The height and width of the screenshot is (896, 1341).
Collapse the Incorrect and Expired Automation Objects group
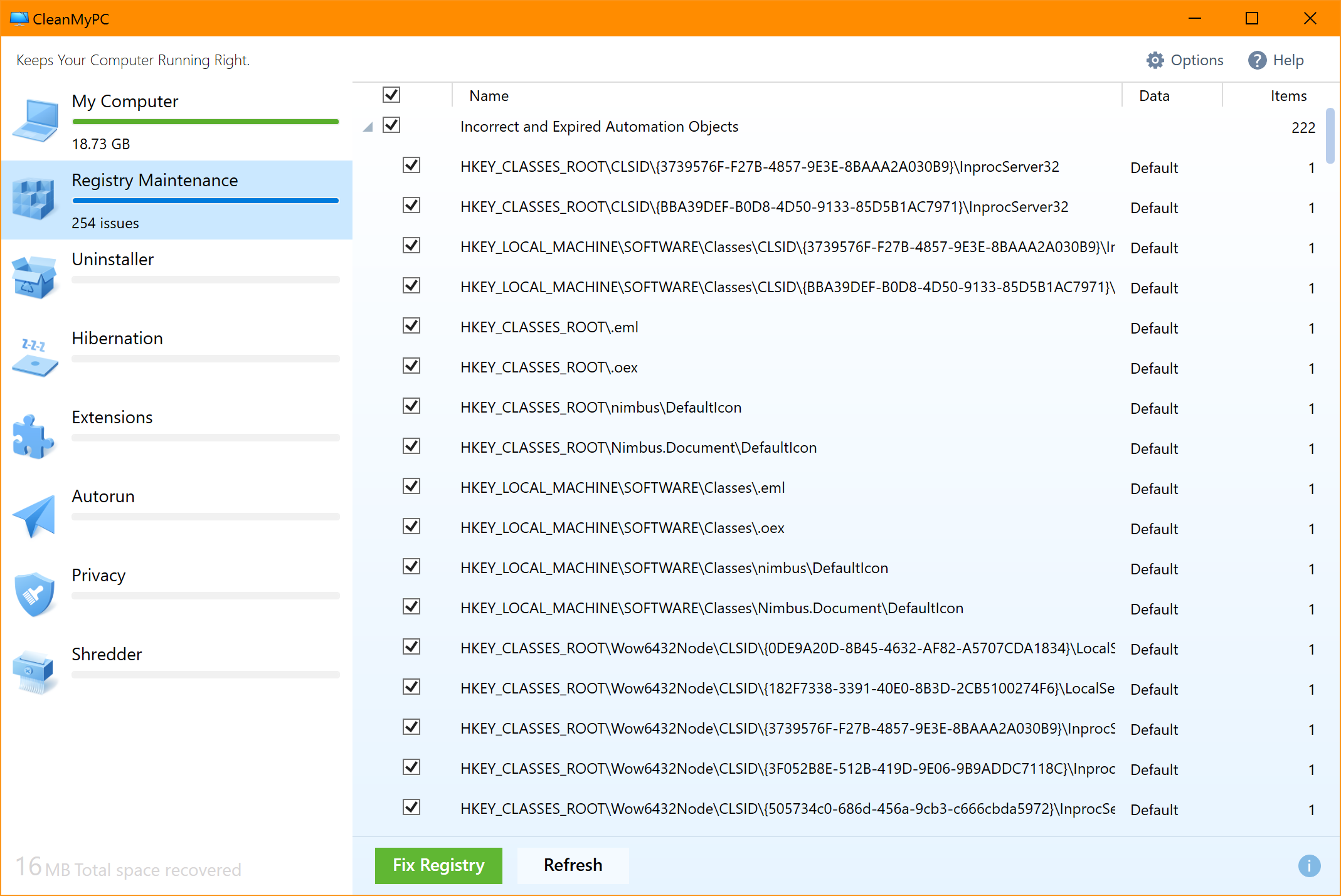[x=368, y=127]
